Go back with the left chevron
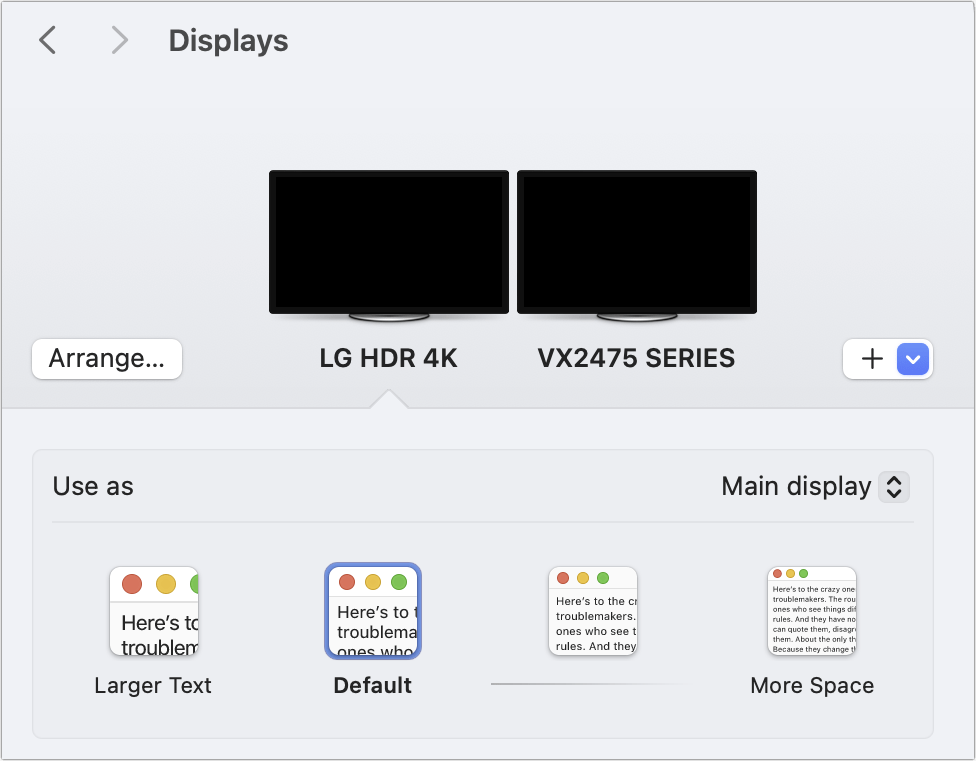This screenshot has height=761, width=976. point(47,40)
